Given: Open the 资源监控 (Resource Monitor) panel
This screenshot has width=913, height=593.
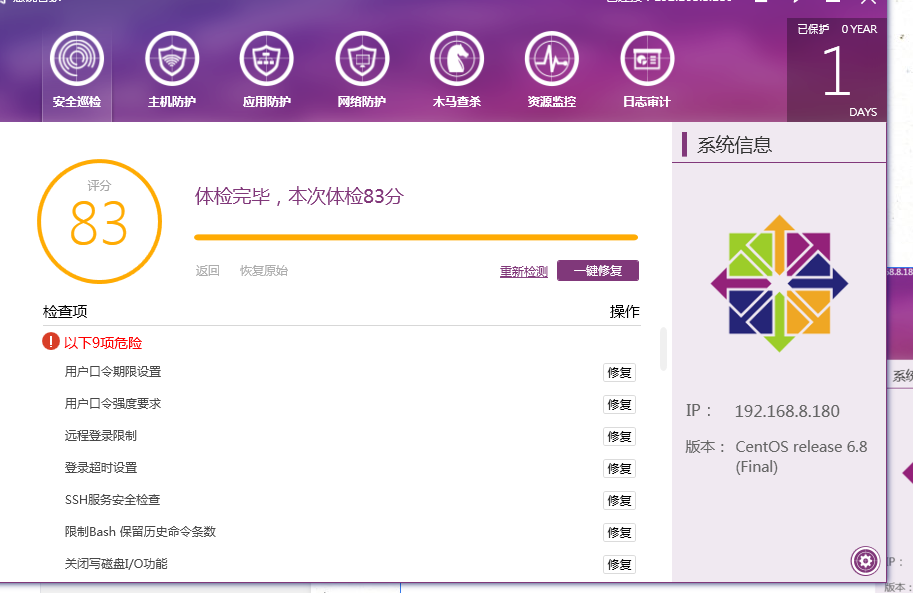Looking at the screenshot, I should click(551, 70).
